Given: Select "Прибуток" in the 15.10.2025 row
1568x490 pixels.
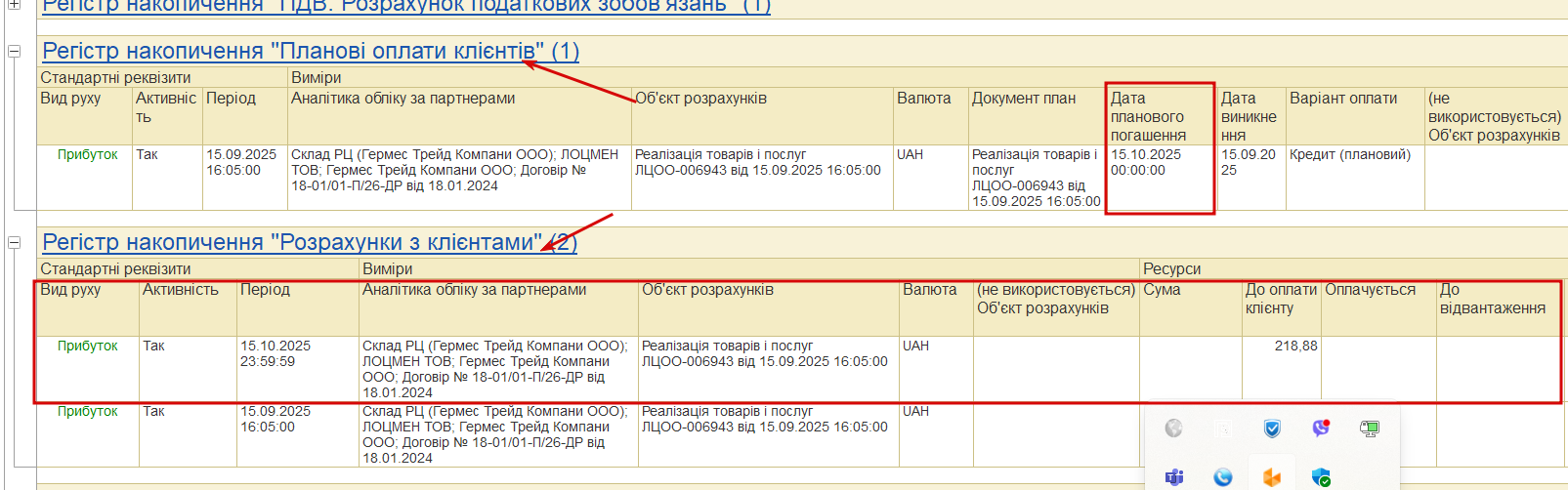Looking at the screenshot, I should point(88,368).
